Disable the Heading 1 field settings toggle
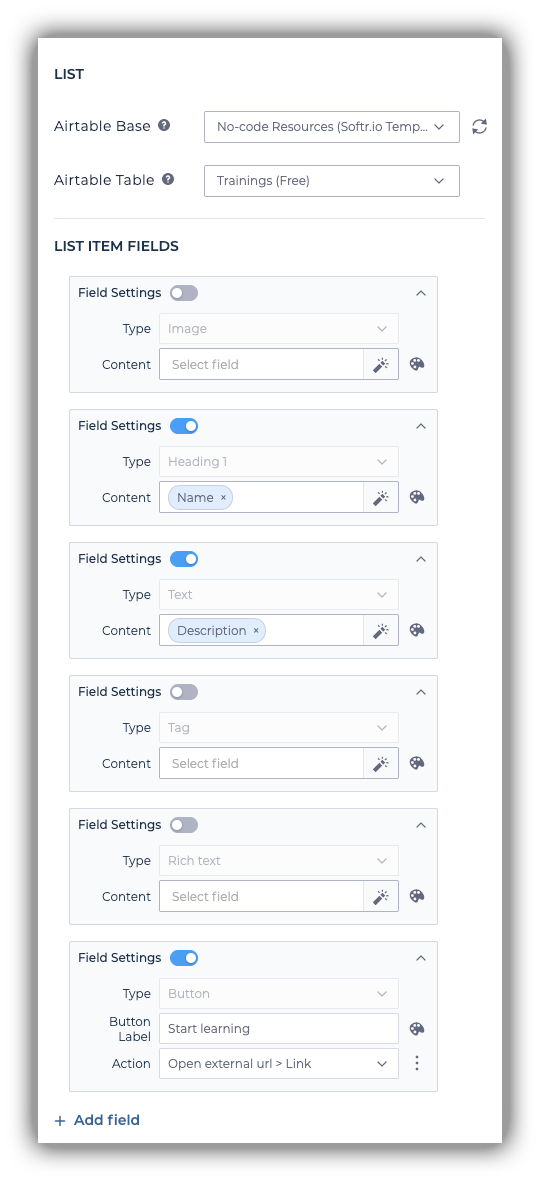The height and width of the screenshot is (1181, 540). (x=184, y=426)
